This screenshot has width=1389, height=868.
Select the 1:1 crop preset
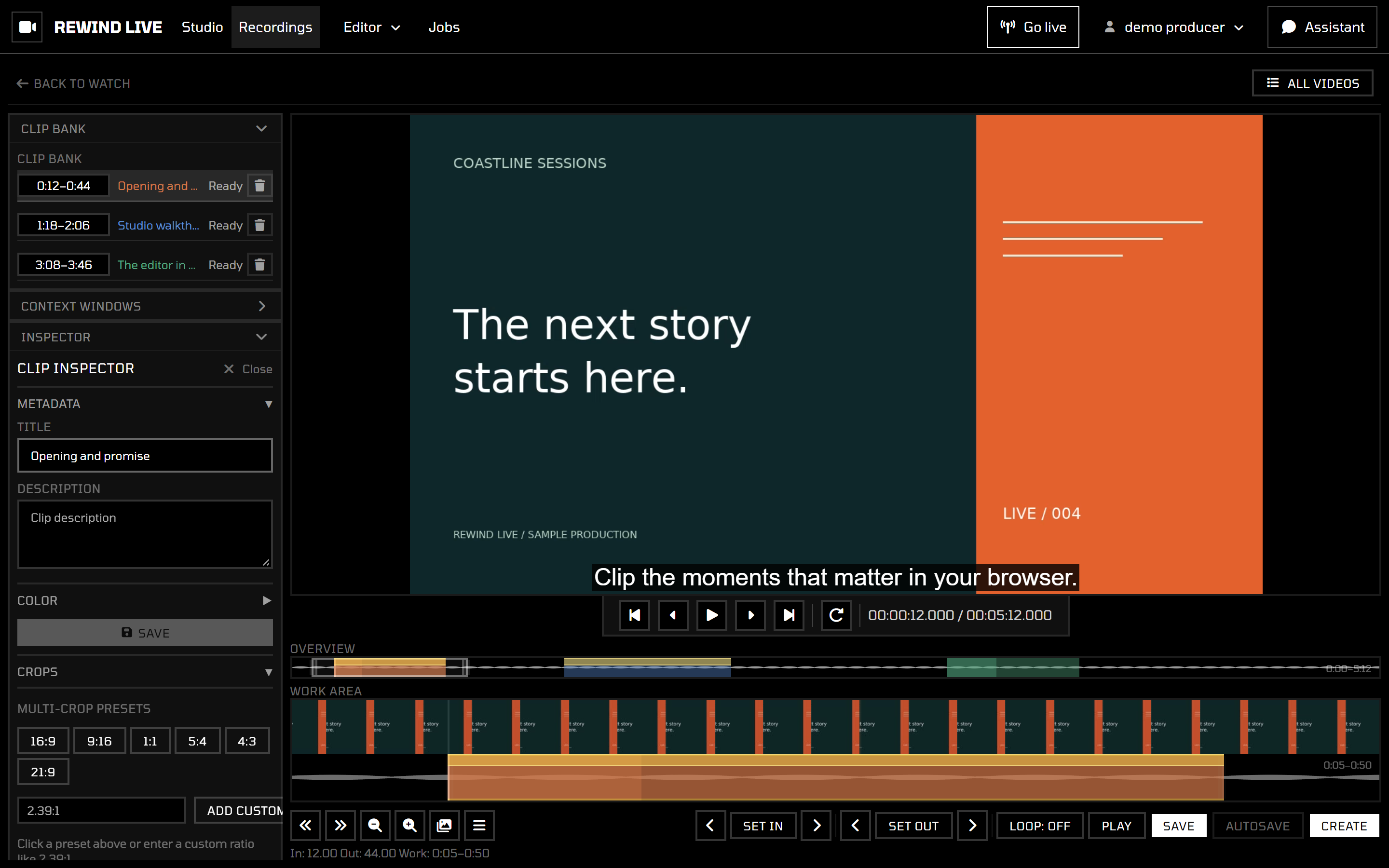click(150, 741)
